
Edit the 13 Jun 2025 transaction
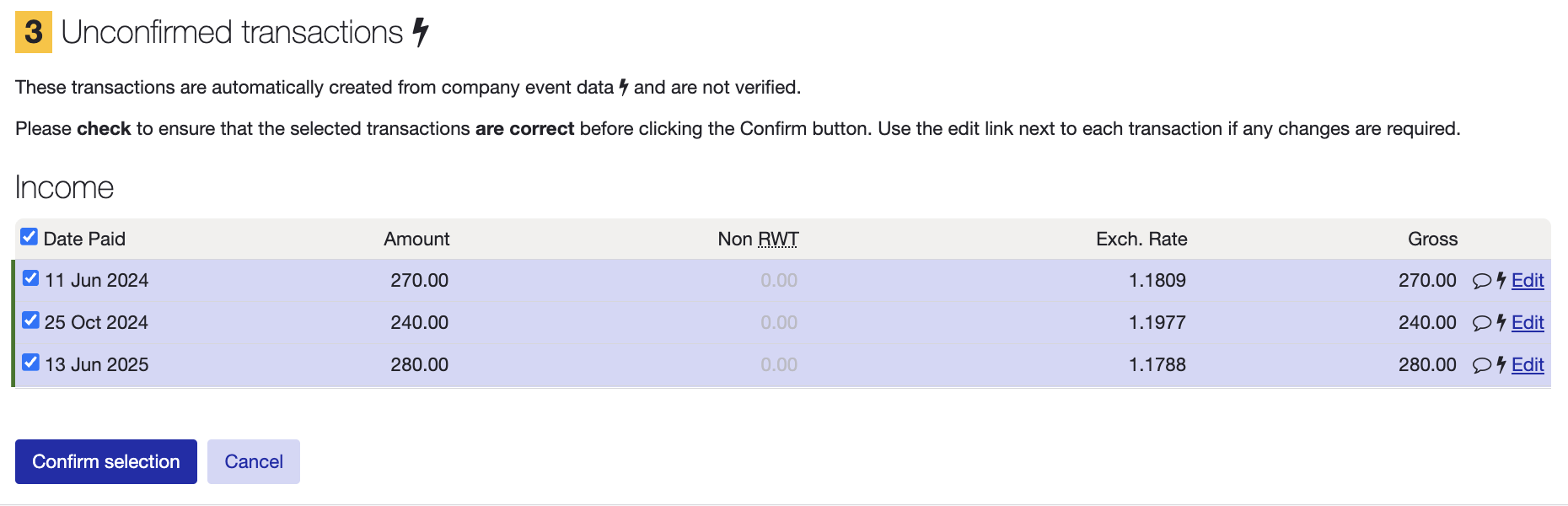(1528, 364)
